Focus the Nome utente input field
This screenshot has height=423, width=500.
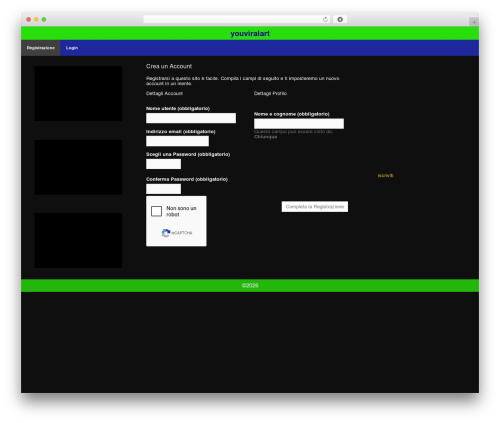[191, 118]
